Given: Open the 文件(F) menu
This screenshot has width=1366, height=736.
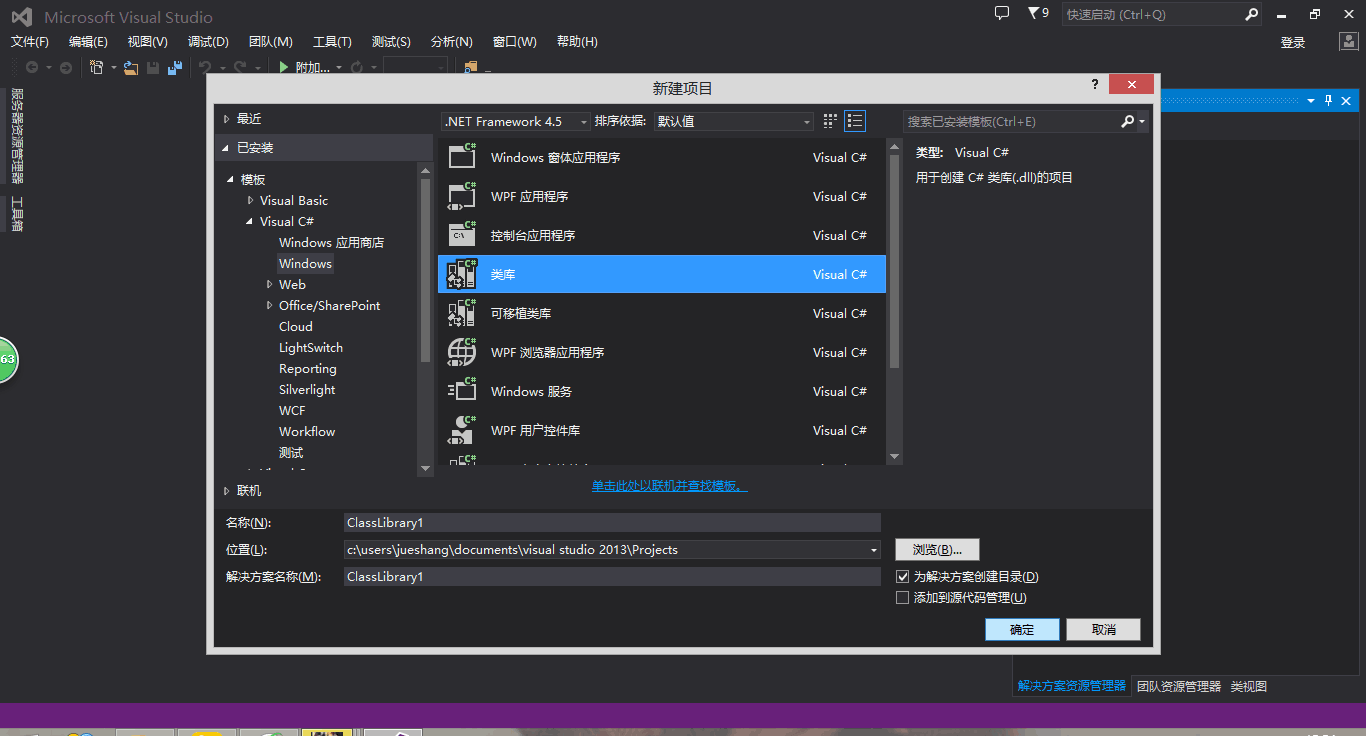Looking at the screenshot, I should pos(30,41).
